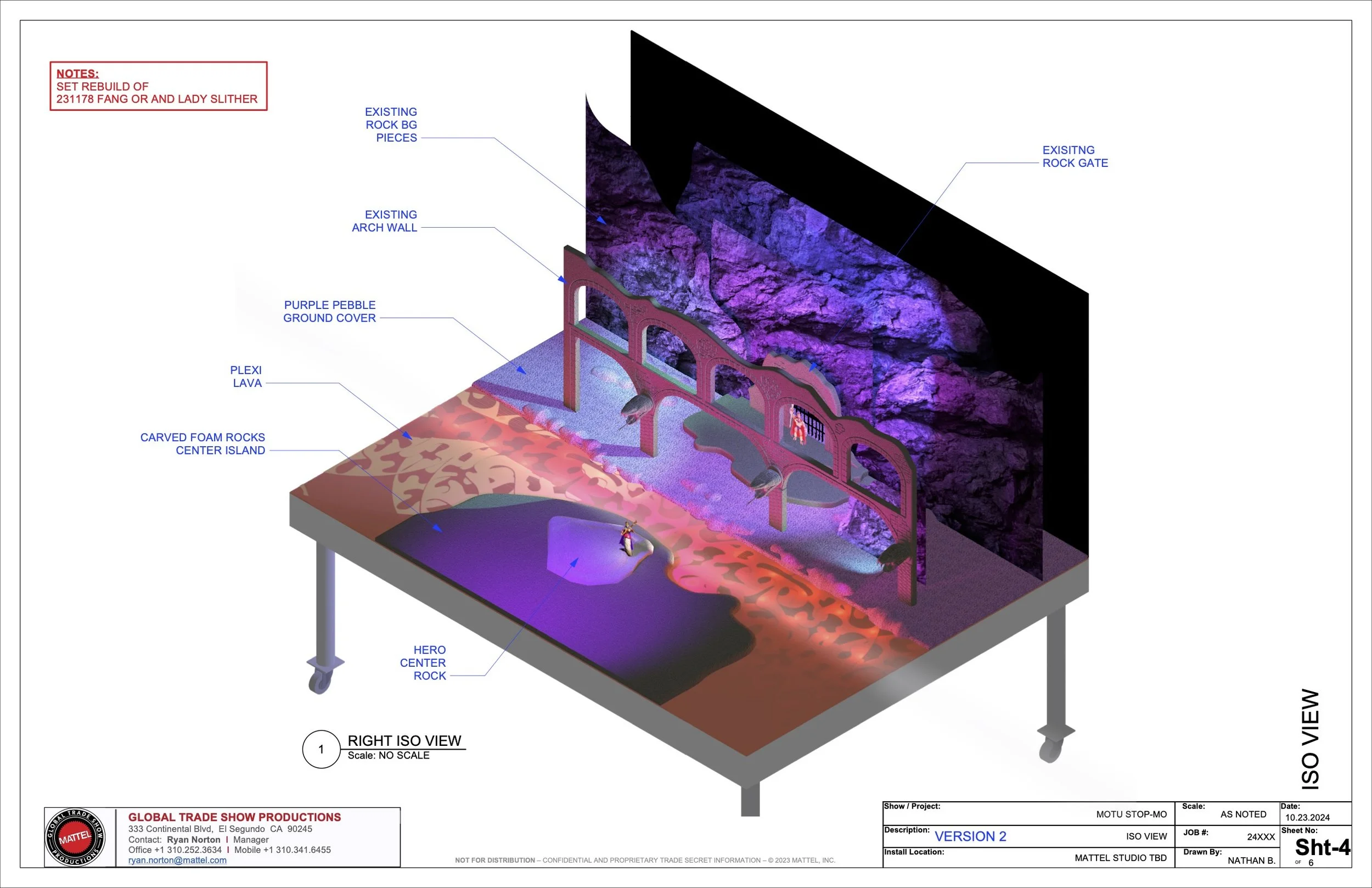
Task: Click the figure standing on center rock
Action: click(x=627, y=537)
